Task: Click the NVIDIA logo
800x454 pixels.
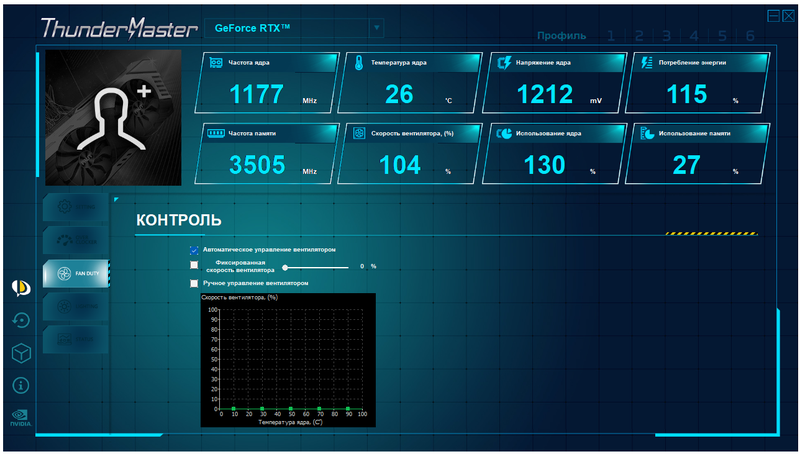Action: (x=21, y=418)
